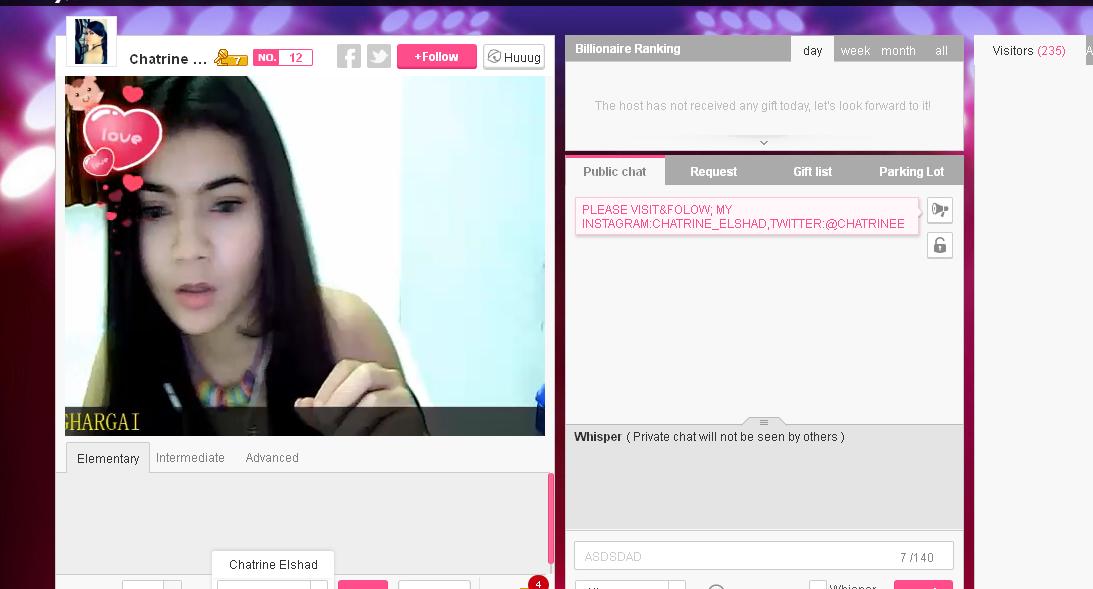Click the chat/whisper divider handle
Viewport: 1093px width, 589px height.
(764, 422)
